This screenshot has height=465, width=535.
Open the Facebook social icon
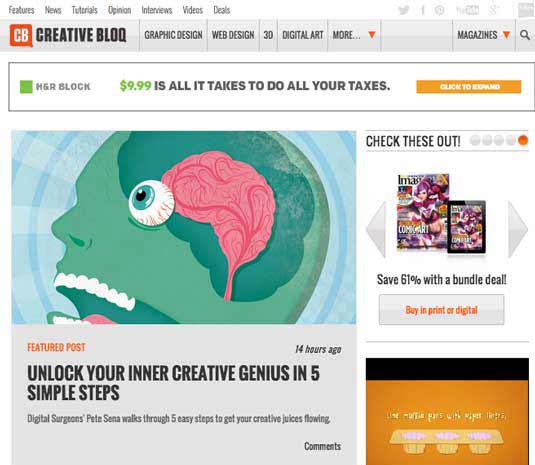(422, 10)
